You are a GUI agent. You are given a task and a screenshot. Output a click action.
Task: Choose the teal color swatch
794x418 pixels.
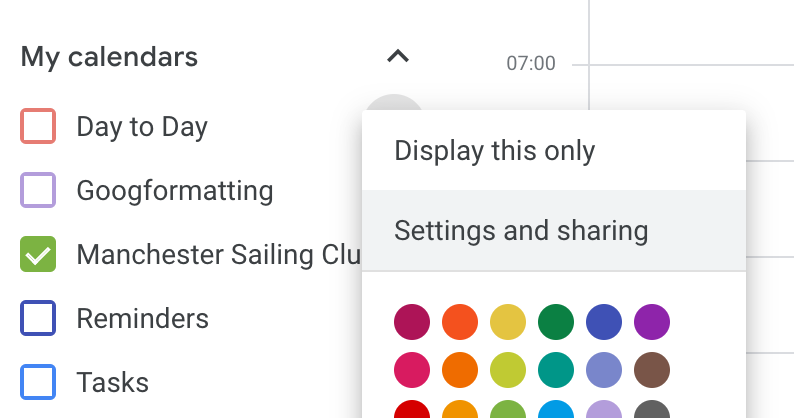tap(556, 370)
